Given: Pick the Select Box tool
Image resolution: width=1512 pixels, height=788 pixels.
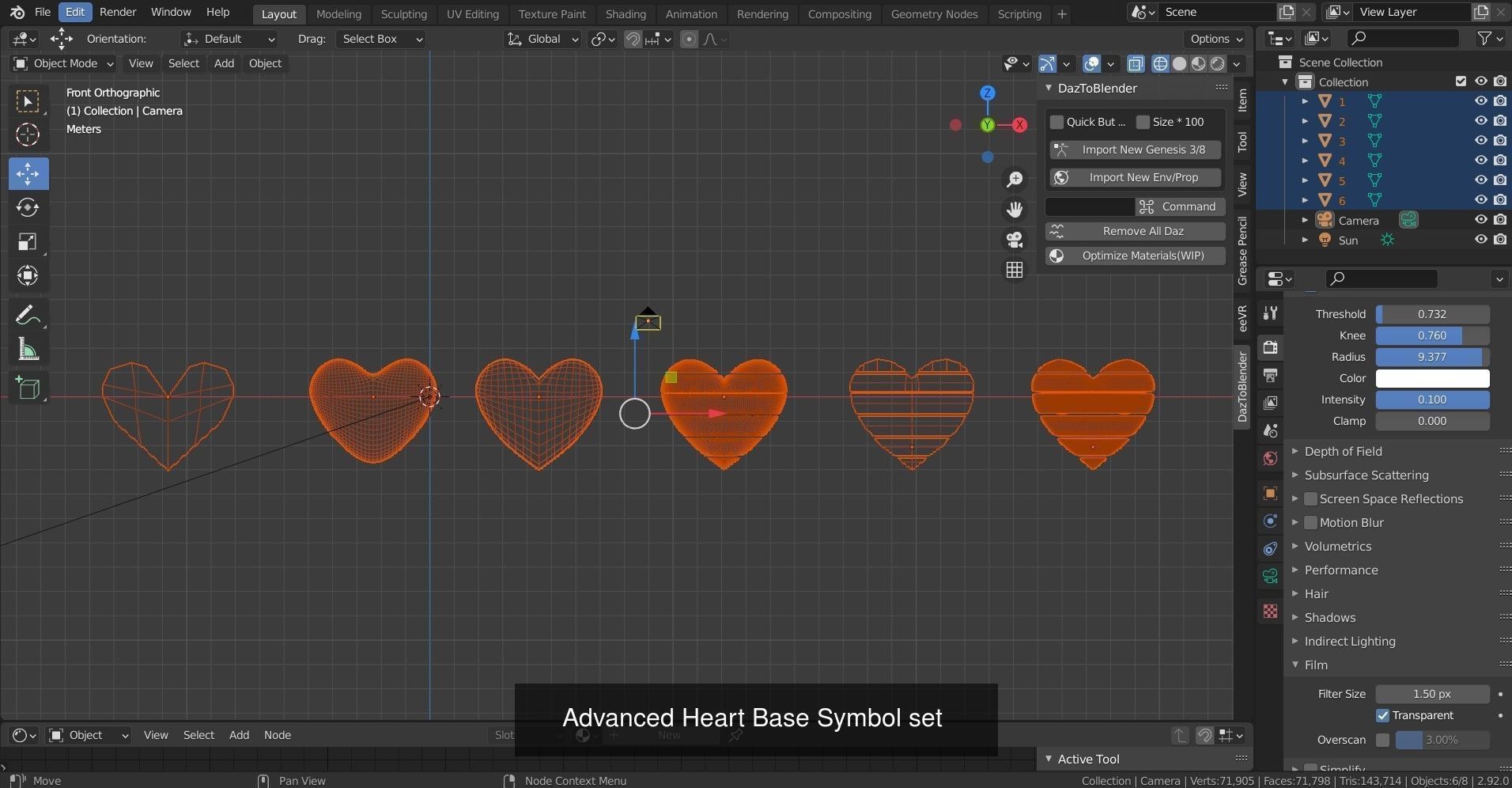Looking at the screenshot, I should pos(28,100).
